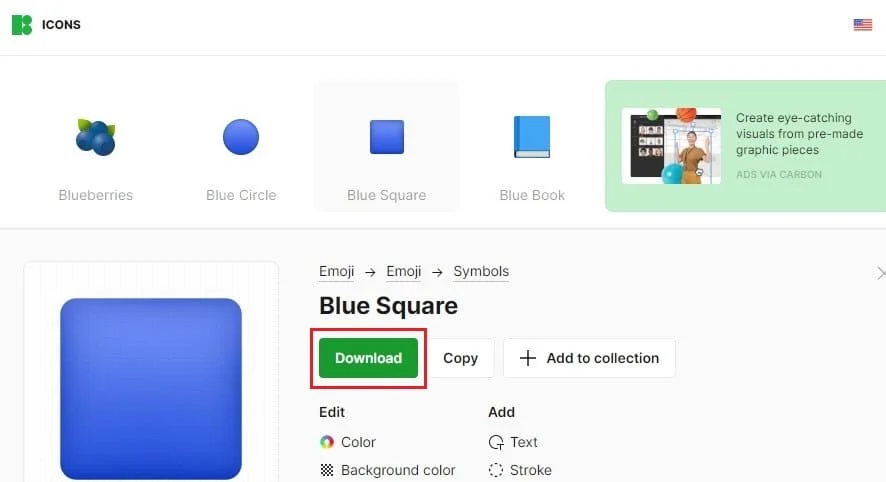The image size is (886, 482).
Task: Click the Carbon ad image
Action: pos(671,146)
